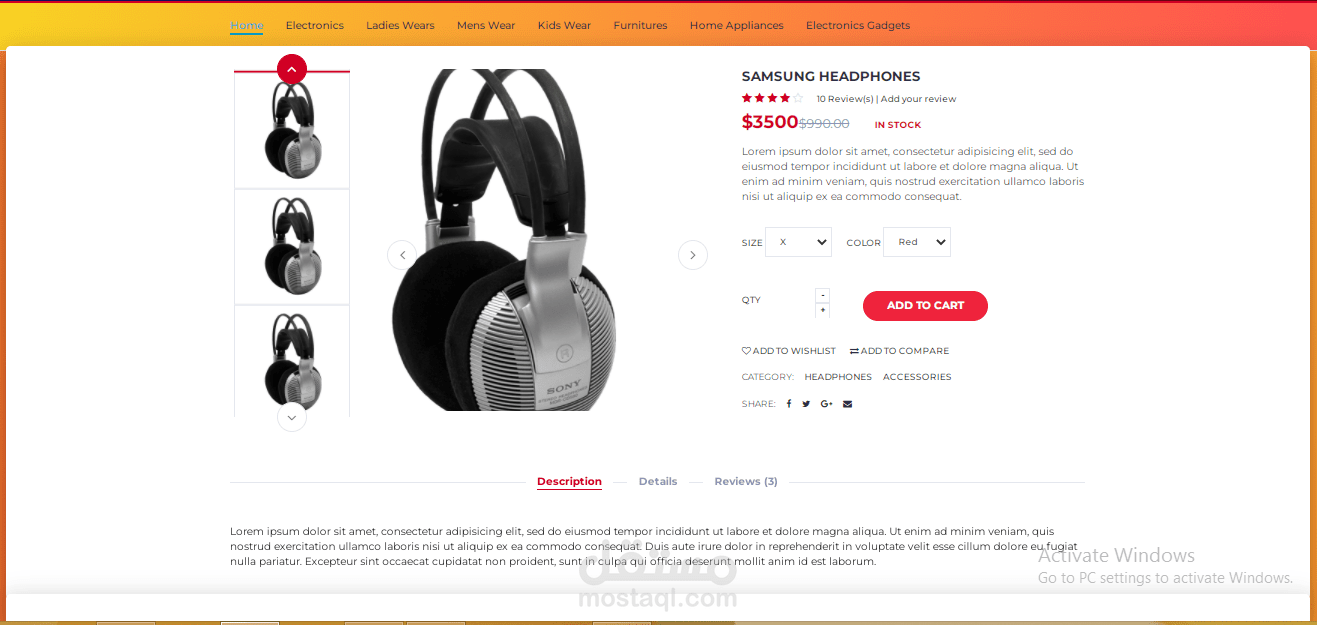The height and width of the screenshot is (625, 1317).
Task: Click the Add your review link
Action: pyautogui.click(x=918, y=99)
